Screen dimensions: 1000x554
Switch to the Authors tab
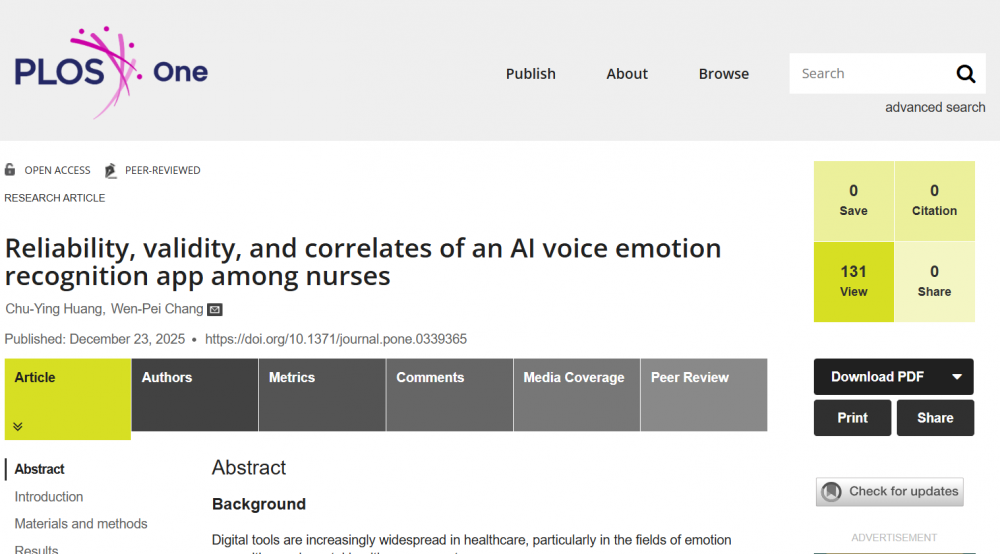click(194, 394)
